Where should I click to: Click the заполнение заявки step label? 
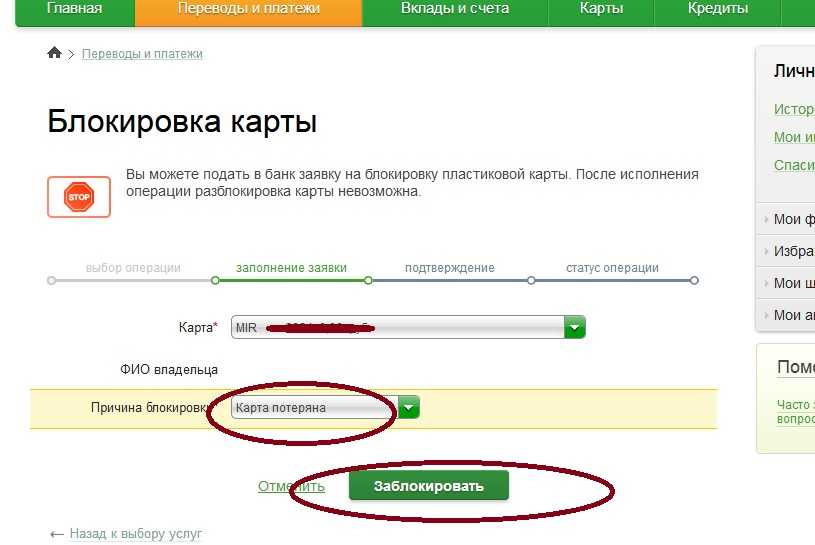[291, 268]
